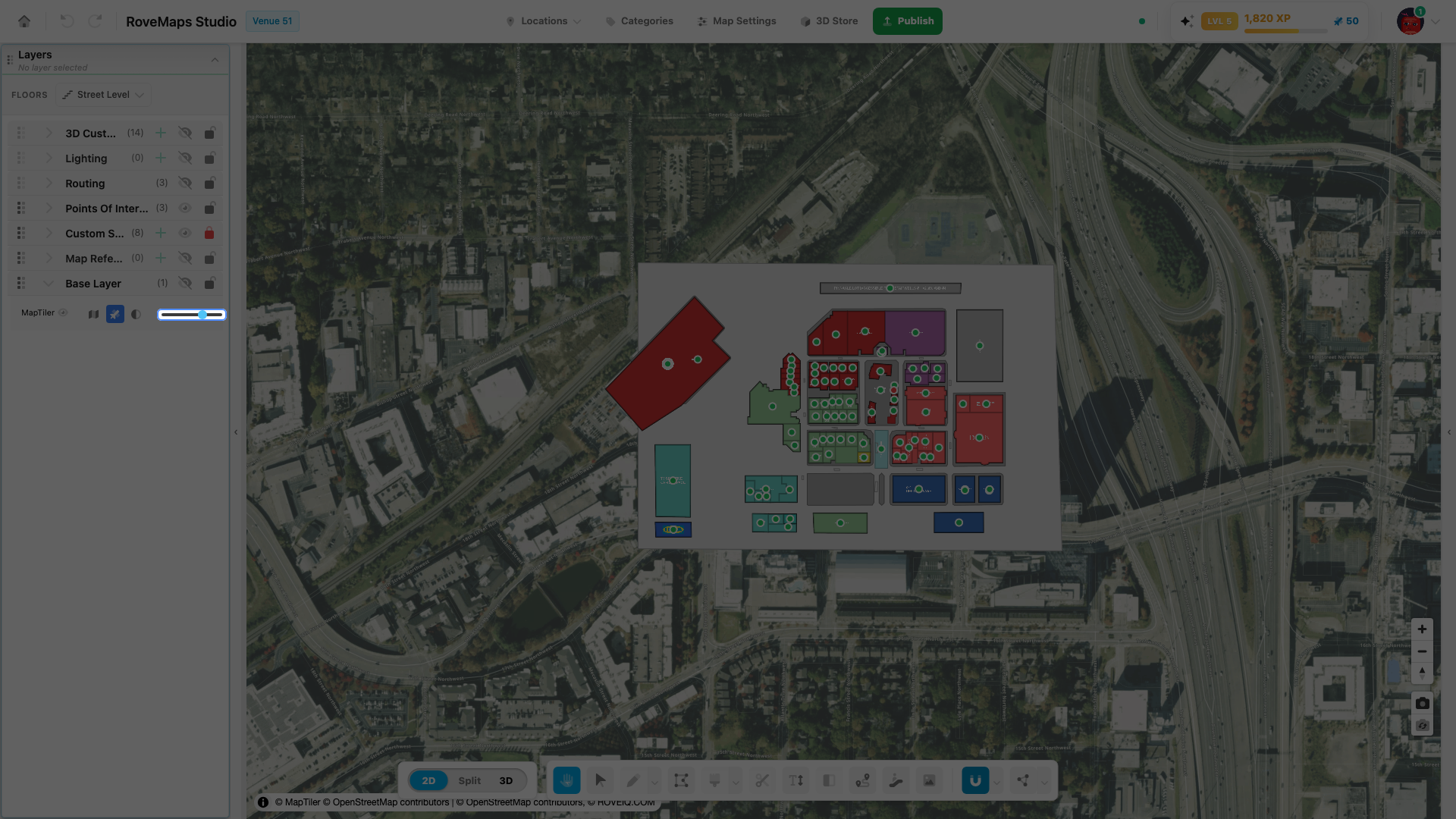Toggle the magnet snapping tool
This screenshot has width=1456, height=819.
click(975, 780)
